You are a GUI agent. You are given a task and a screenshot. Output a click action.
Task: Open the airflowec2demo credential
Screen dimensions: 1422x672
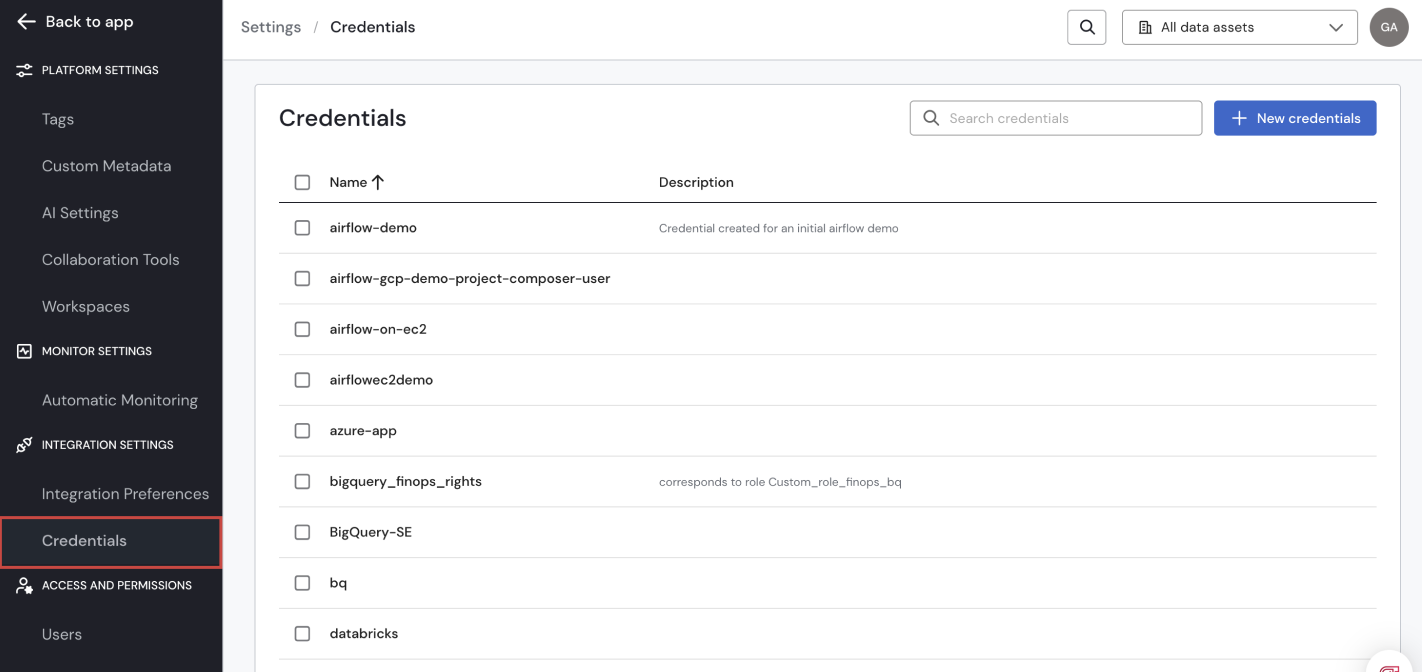click(x=381, y=380)
